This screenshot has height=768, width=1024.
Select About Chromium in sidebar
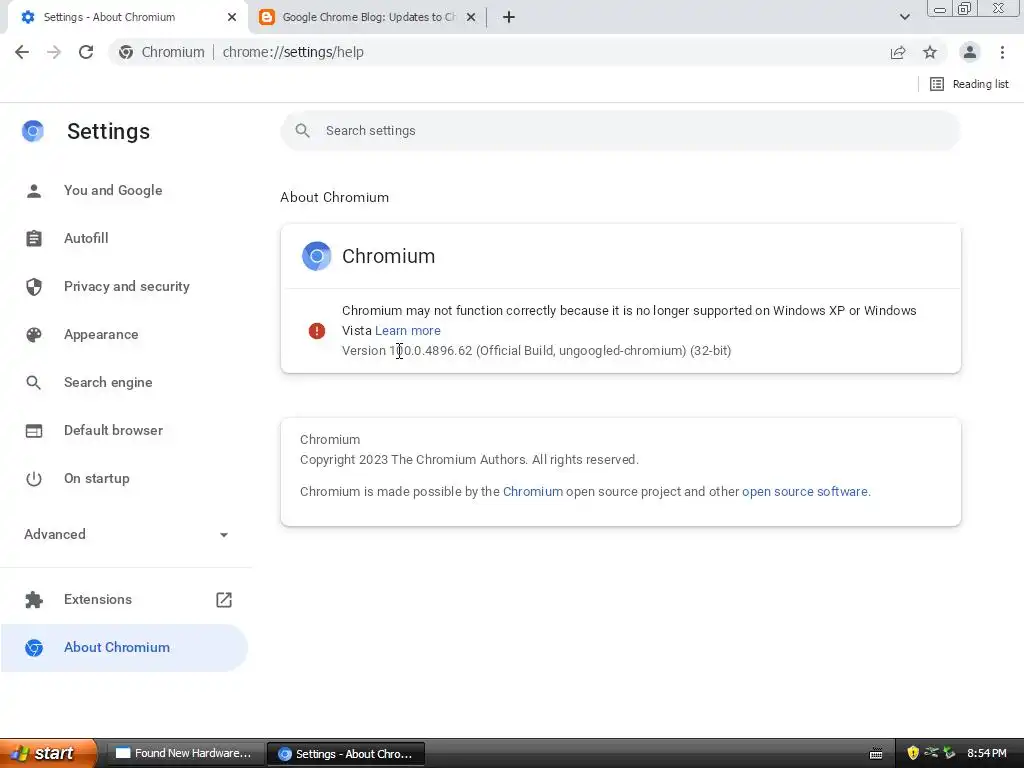[124, 648]
